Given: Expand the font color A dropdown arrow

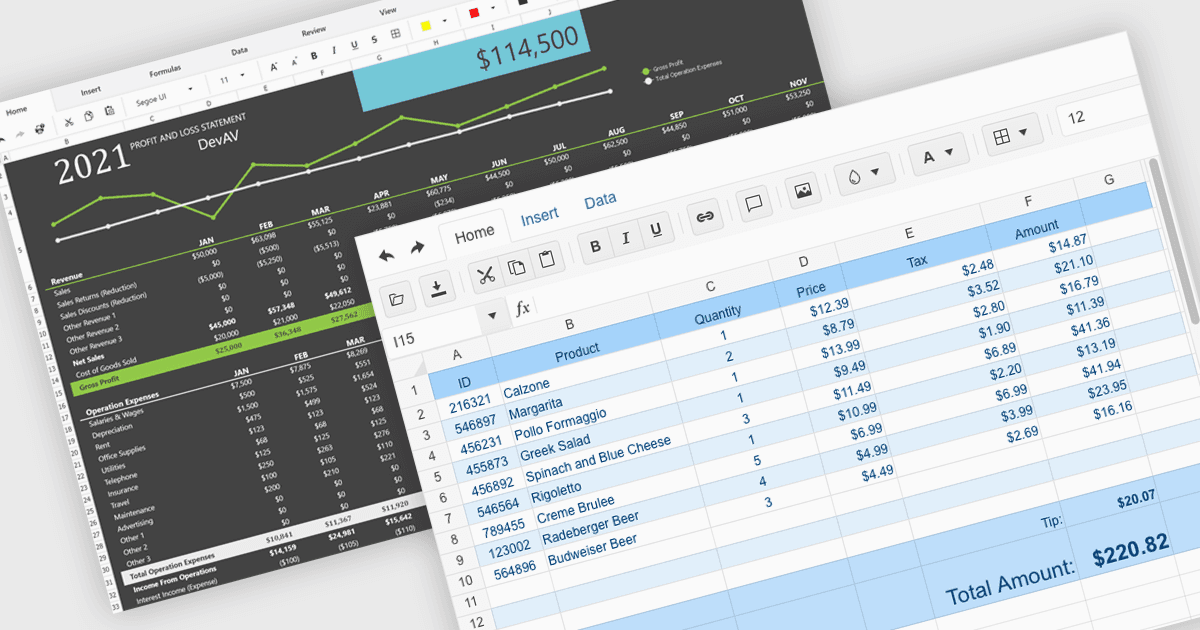Looking at the screenshot, I should [951, 150].
